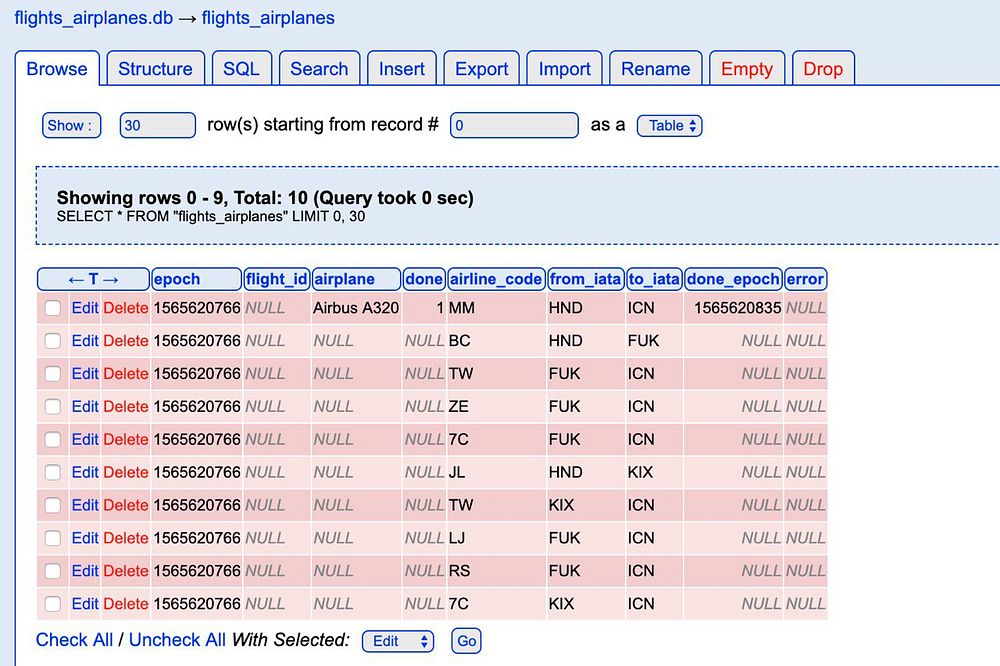The height and width of the screenshot is (666, 1000).
Task: Tick the checkbox for the JL row
Action: point(53,473)
